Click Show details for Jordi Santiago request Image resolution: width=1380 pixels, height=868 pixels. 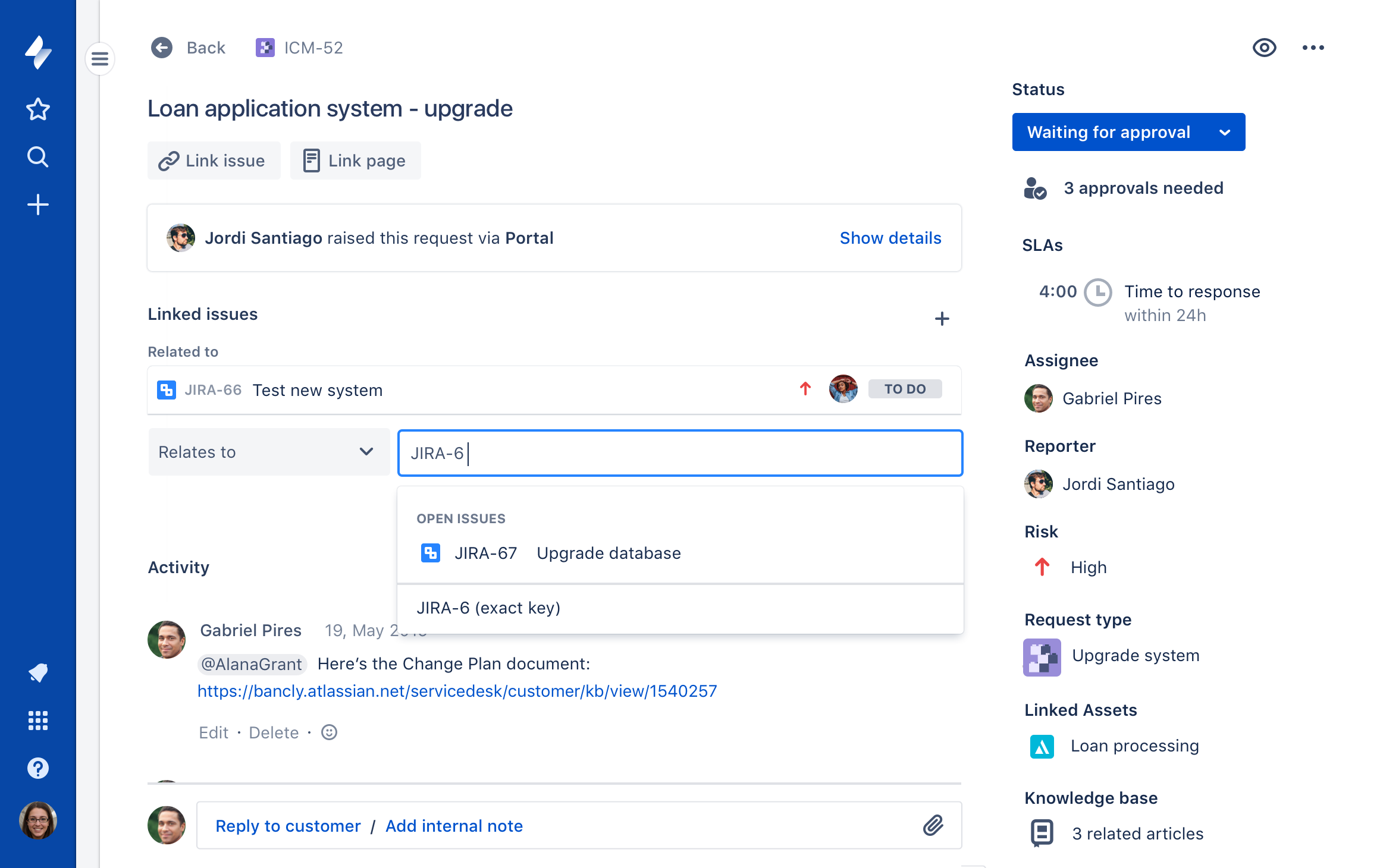coord(890,237)
